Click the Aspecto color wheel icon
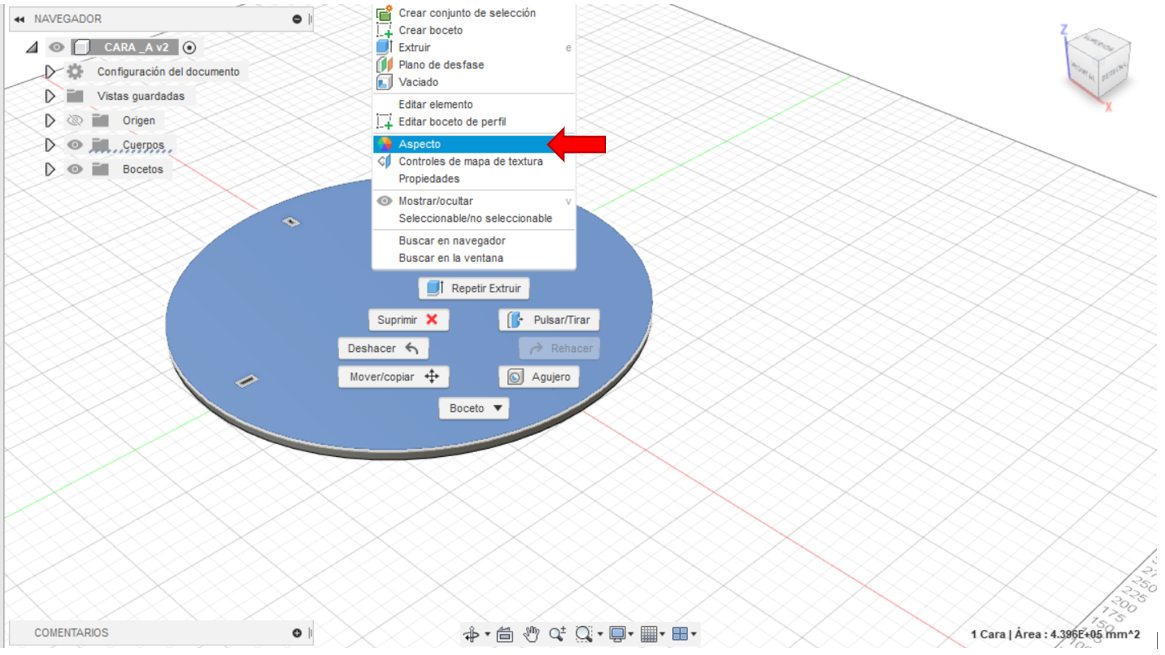Screen dimensions: 1165x655 pos(384,144)
